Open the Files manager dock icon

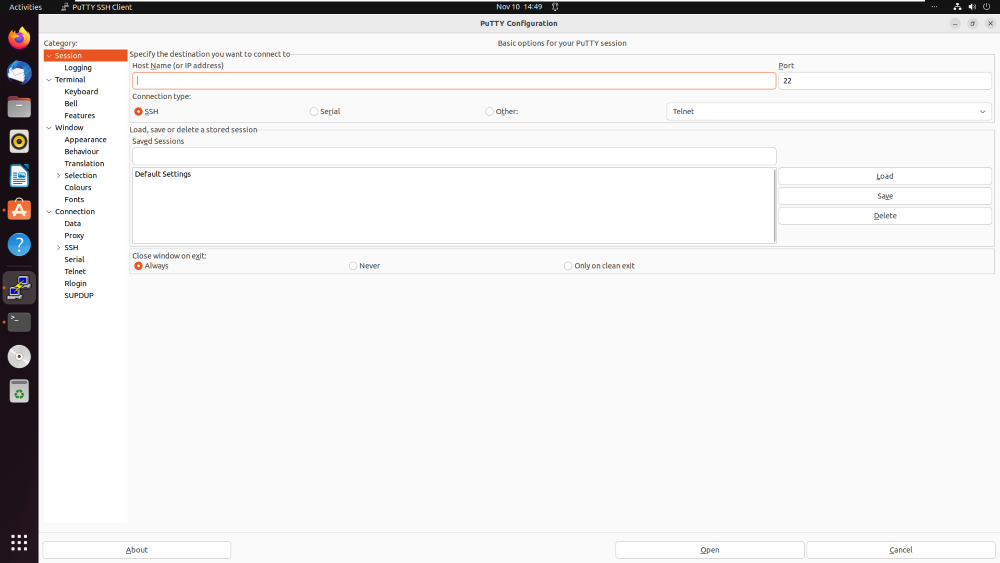[19, 106]
